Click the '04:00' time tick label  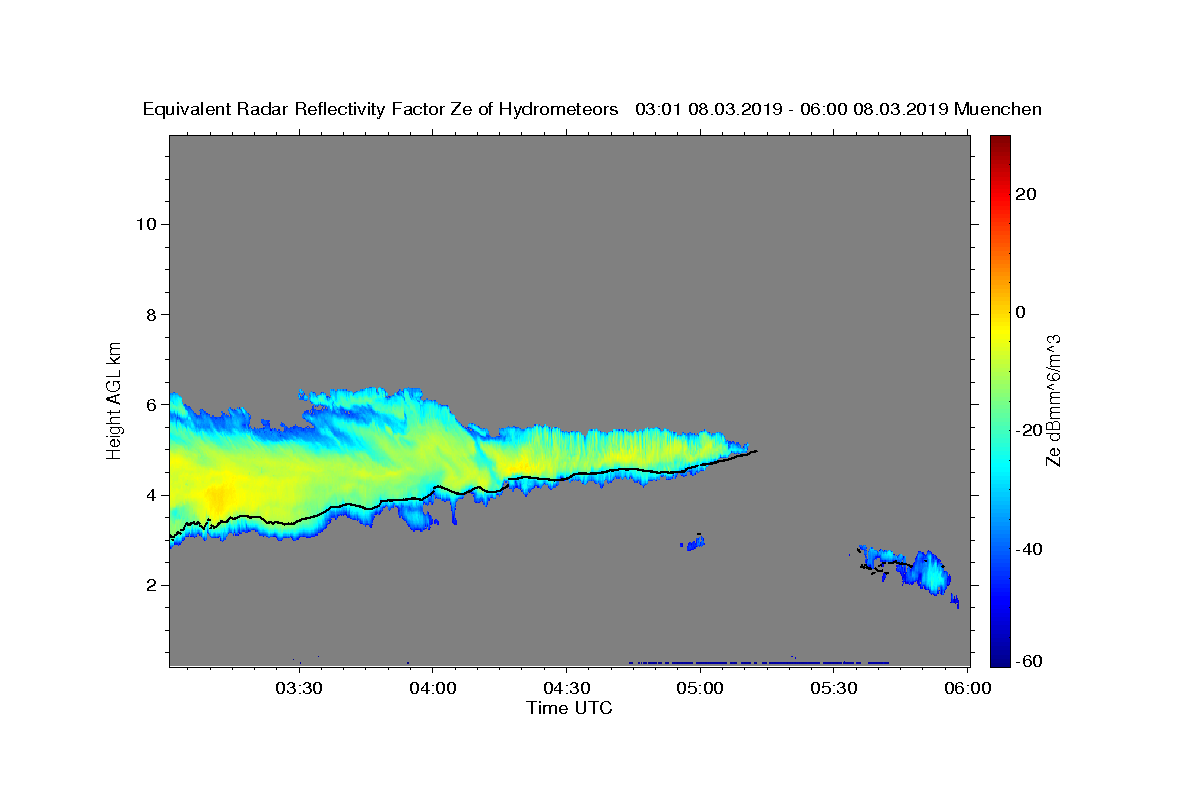(x=433, y=689)
